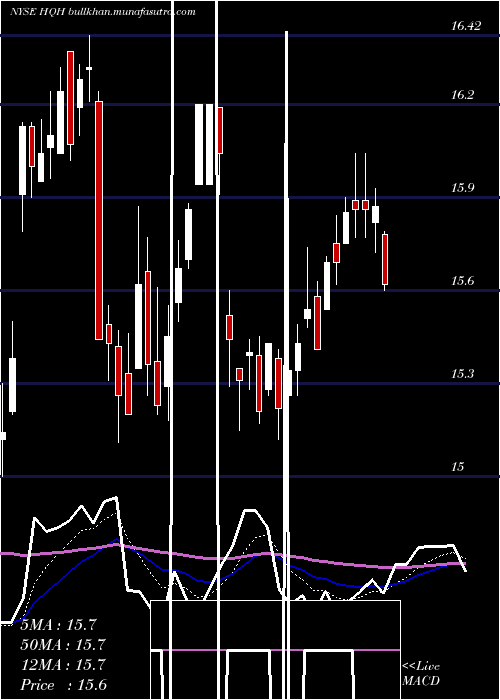500x700 pixels.
Task: Click the NYSE HQH chart title
Action: pos(103,12)
